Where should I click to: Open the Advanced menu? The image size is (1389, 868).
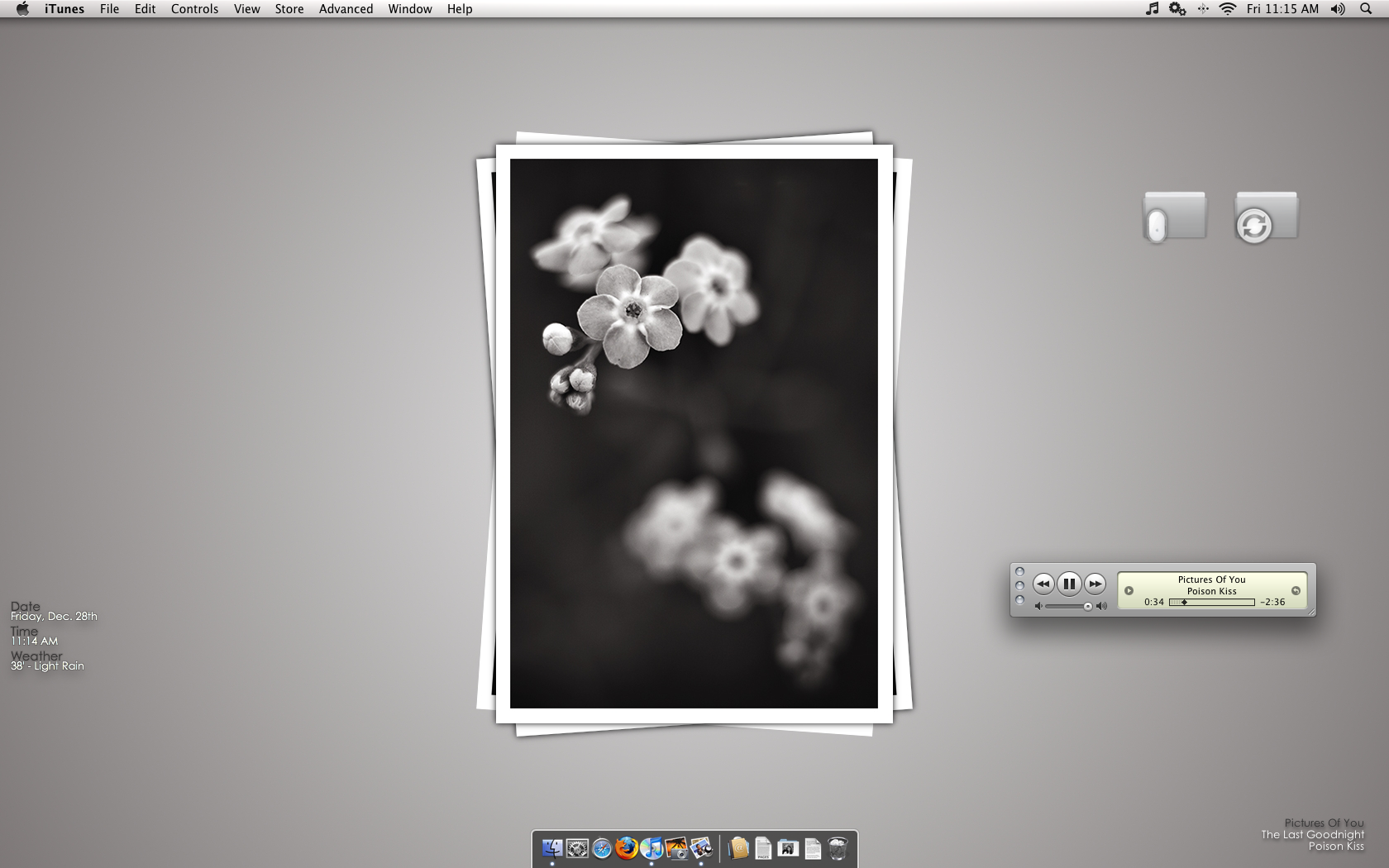point(346,9)
